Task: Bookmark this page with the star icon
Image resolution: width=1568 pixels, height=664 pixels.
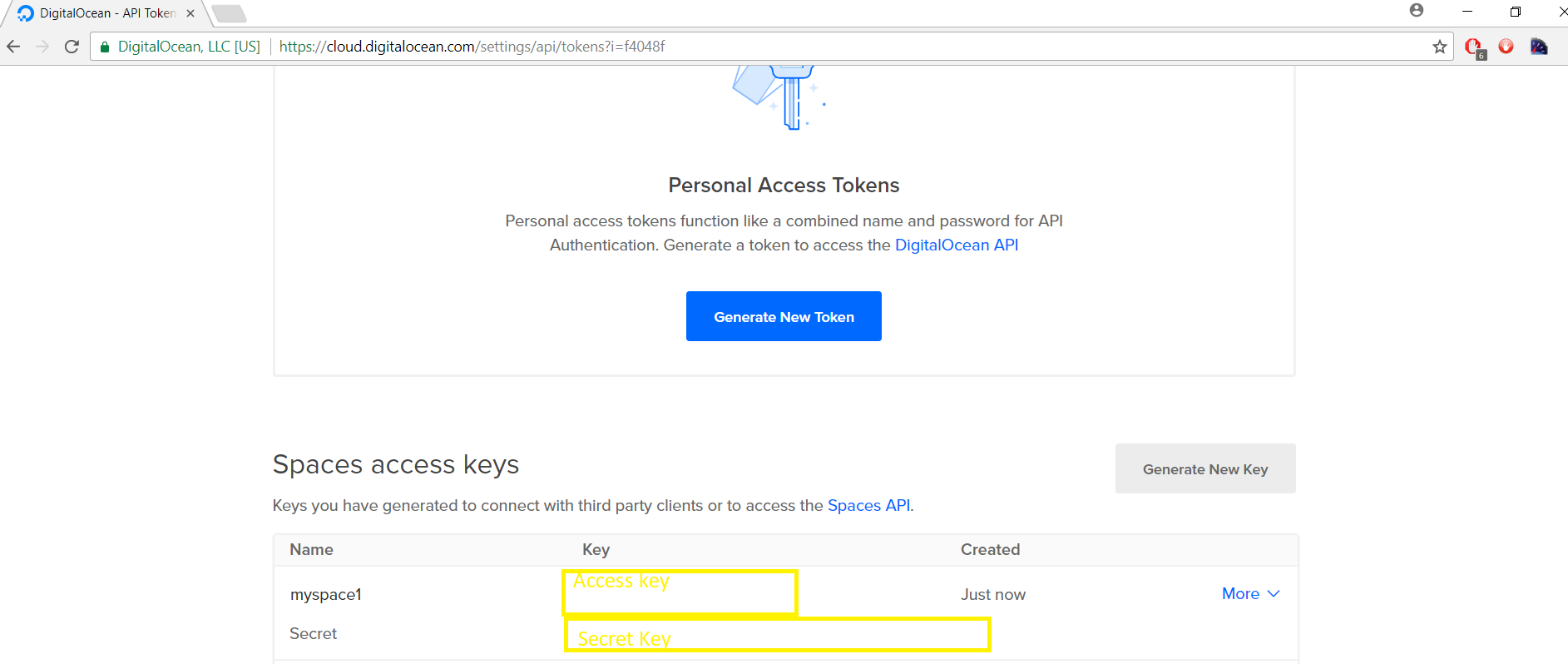Action: point(1440,47)
